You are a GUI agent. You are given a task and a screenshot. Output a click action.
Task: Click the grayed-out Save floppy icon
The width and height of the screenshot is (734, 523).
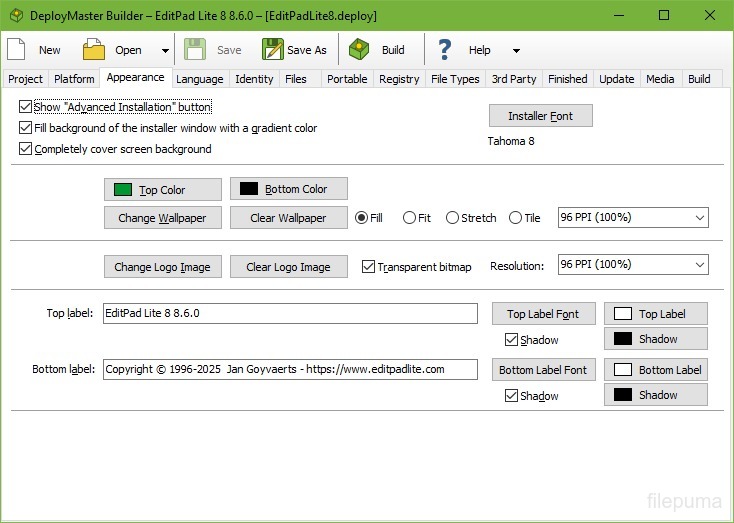pyautogui.click(x=195, y=50)
